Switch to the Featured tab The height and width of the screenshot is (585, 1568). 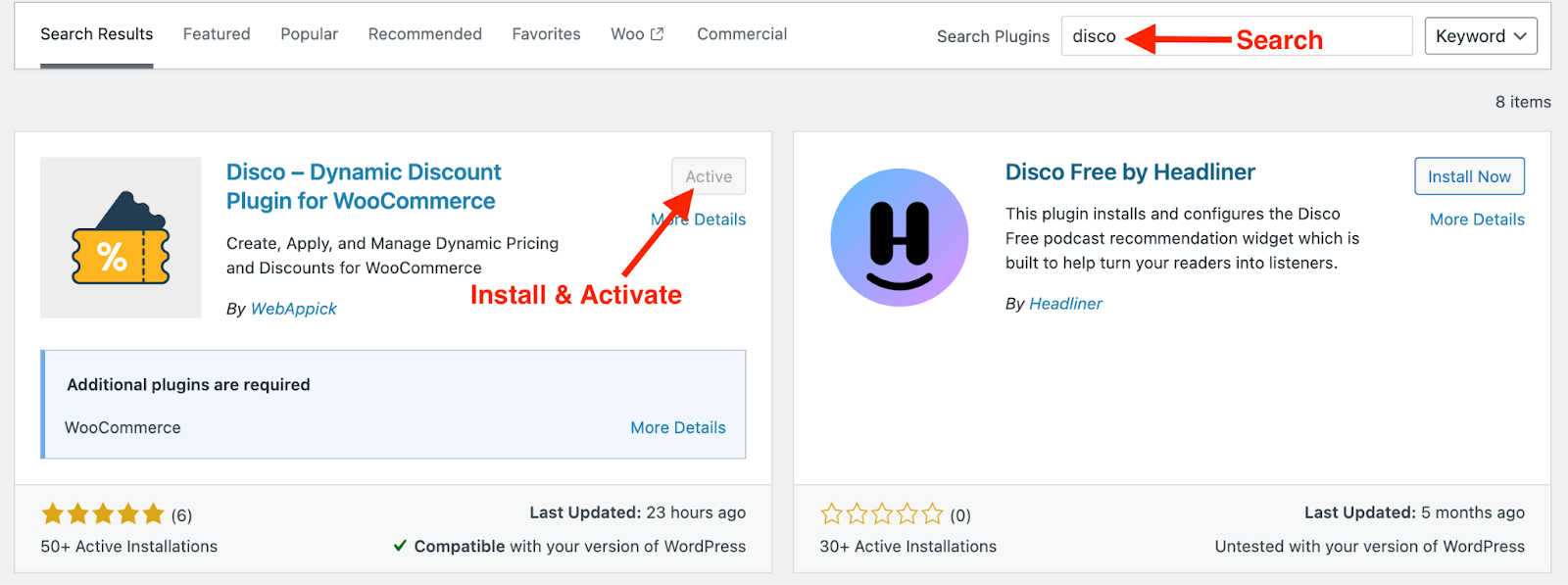[x=217, y=34]
